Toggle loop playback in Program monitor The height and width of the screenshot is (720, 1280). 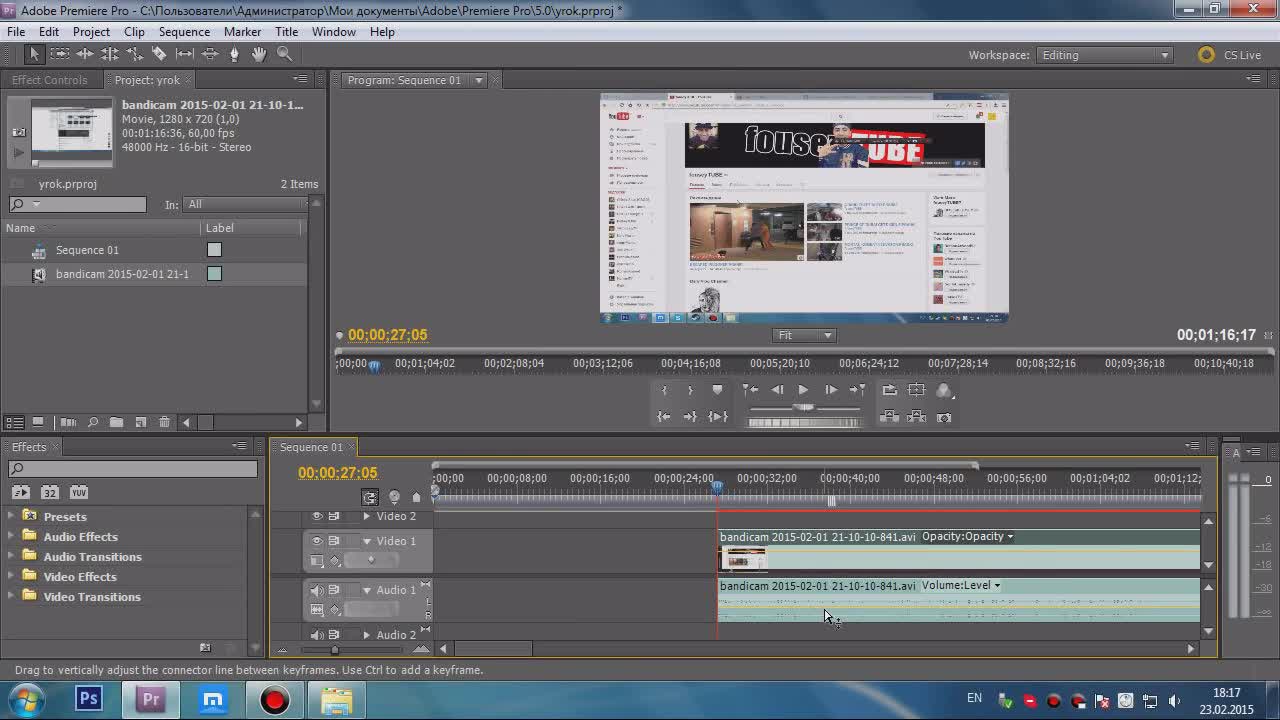pos(890,390)
